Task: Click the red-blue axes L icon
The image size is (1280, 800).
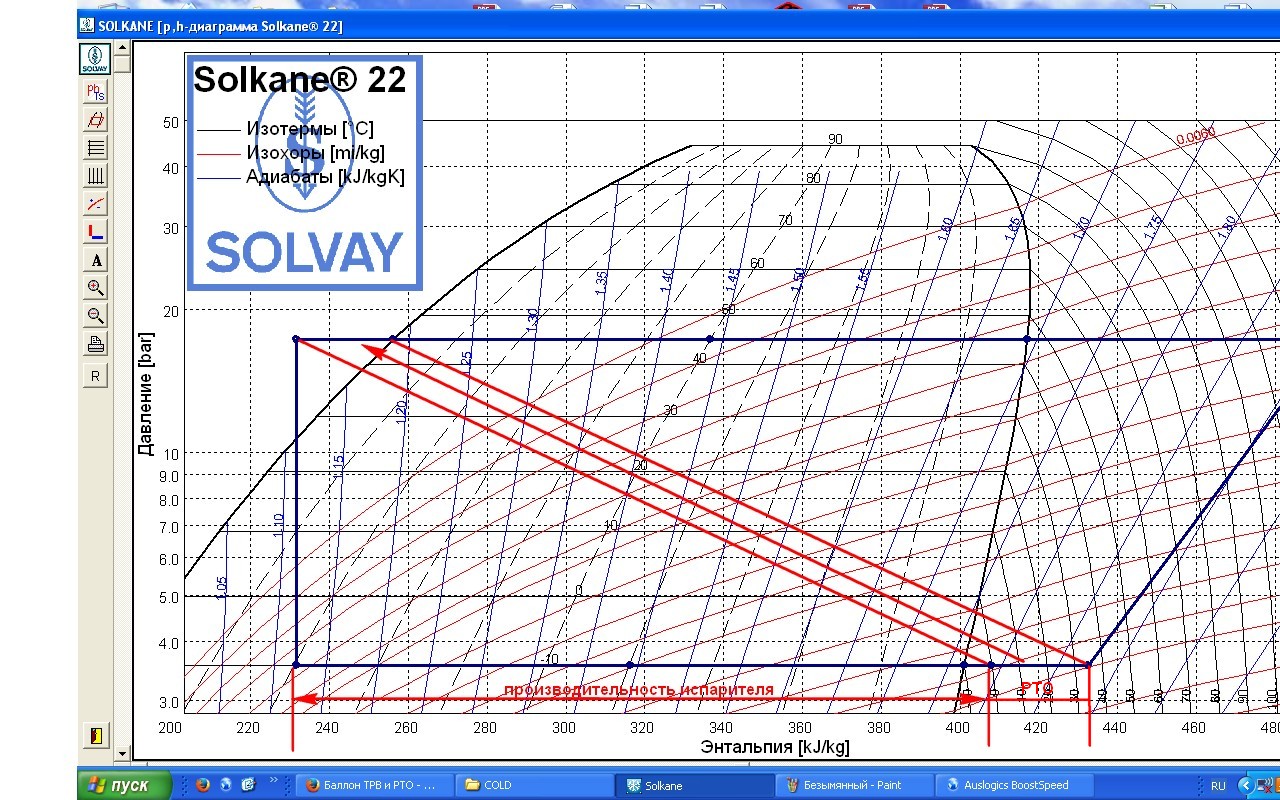Action: [95, 232]
